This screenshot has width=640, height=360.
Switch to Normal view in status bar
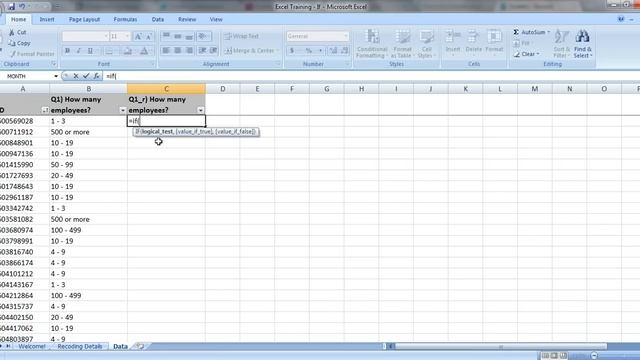[x=545, y=356]
